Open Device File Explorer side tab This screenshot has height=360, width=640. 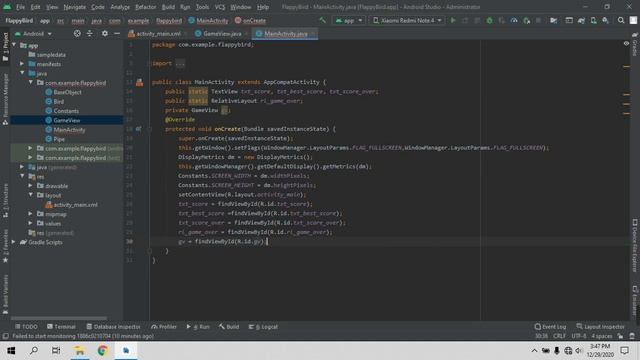(x=635, y=245)
